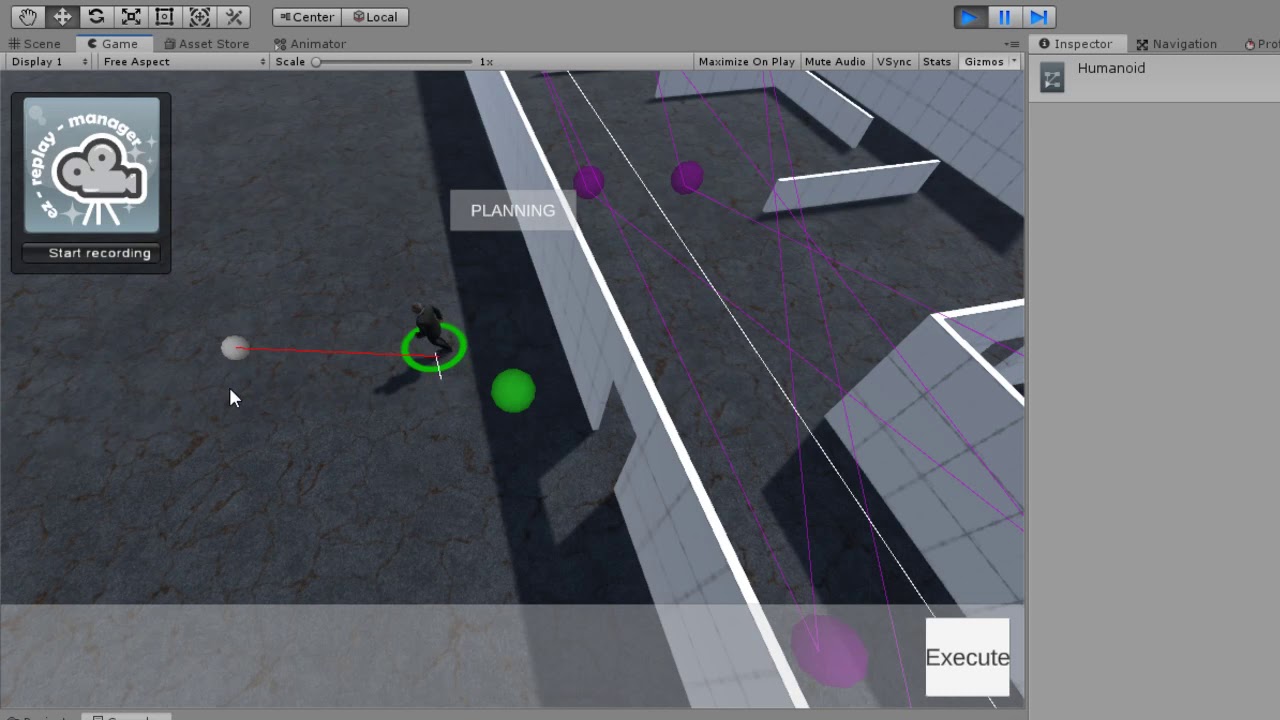Open the Free Aspect dropdown
The height and width of the screenshot is (720, 1280).
pos(185,62)
